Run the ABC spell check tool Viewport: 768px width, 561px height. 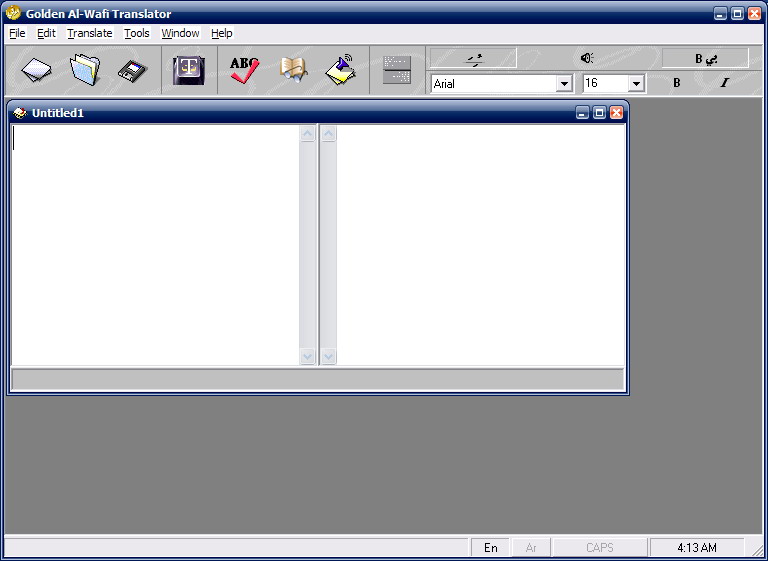coord(244,70)
